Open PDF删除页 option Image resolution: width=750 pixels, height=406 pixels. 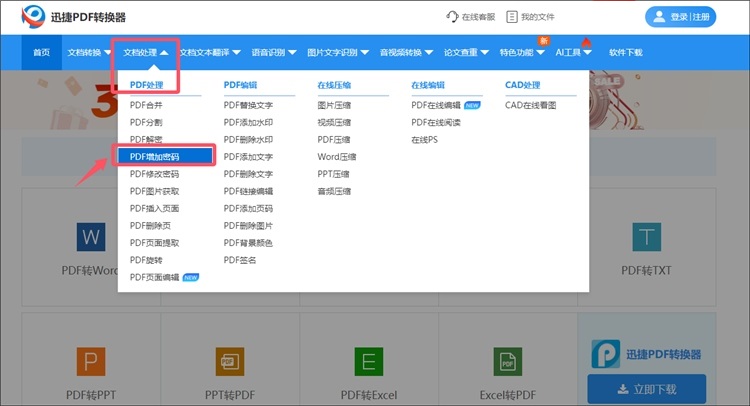point(150,226)
